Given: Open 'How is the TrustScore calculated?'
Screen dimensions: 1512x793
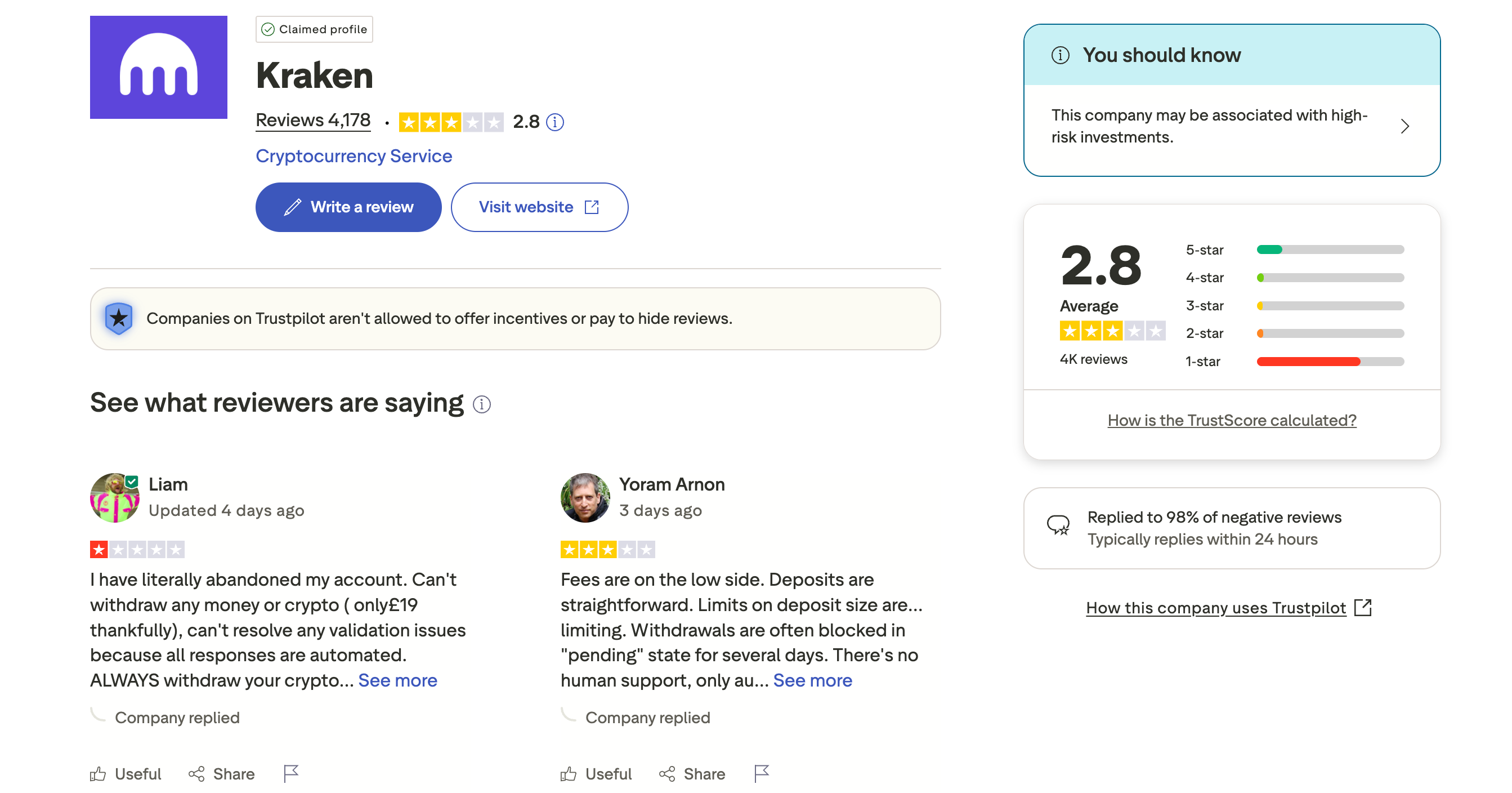Looking at the screenshot, I should [x=1232, y=420].
